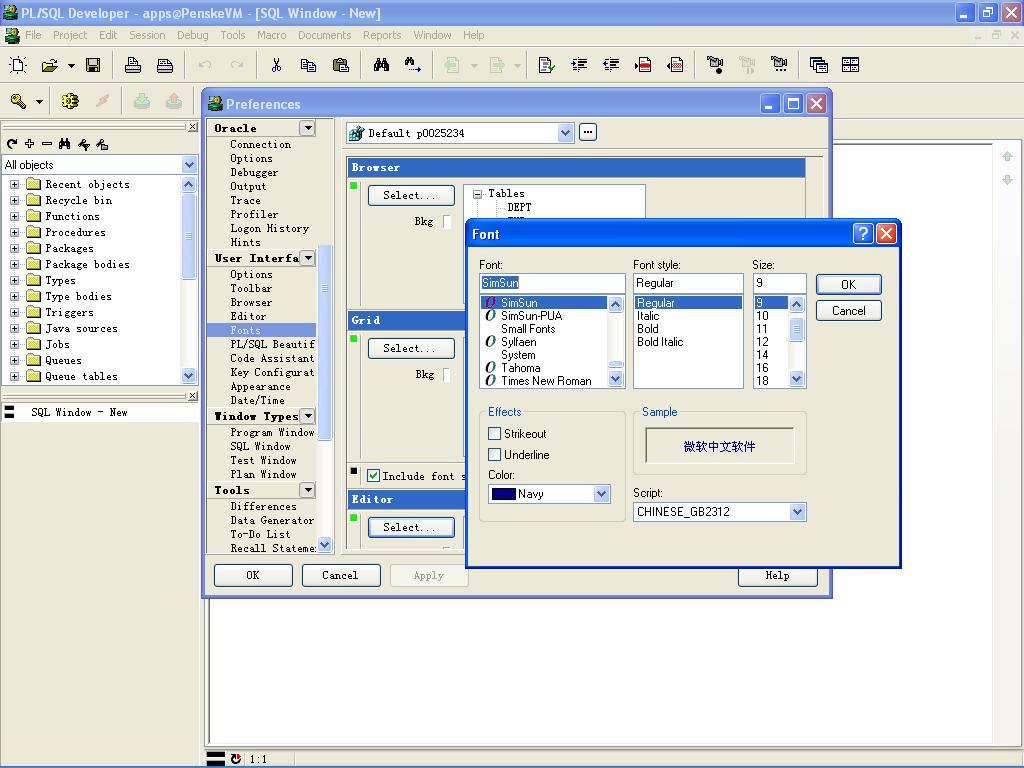The width and height of the screenshot is (1024, 768).
Task: Expand the Procedures tree node
Action: (14, 232)
